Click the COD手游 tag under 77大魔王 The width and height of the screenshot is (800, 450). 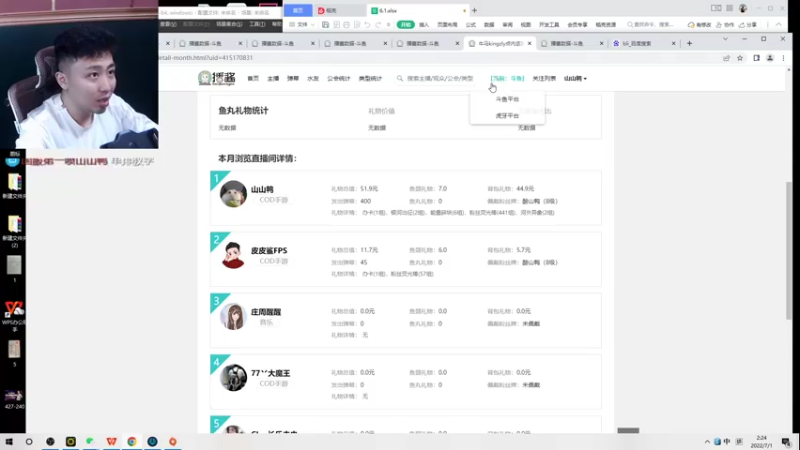pyautogui.click(x=273, y=384)
